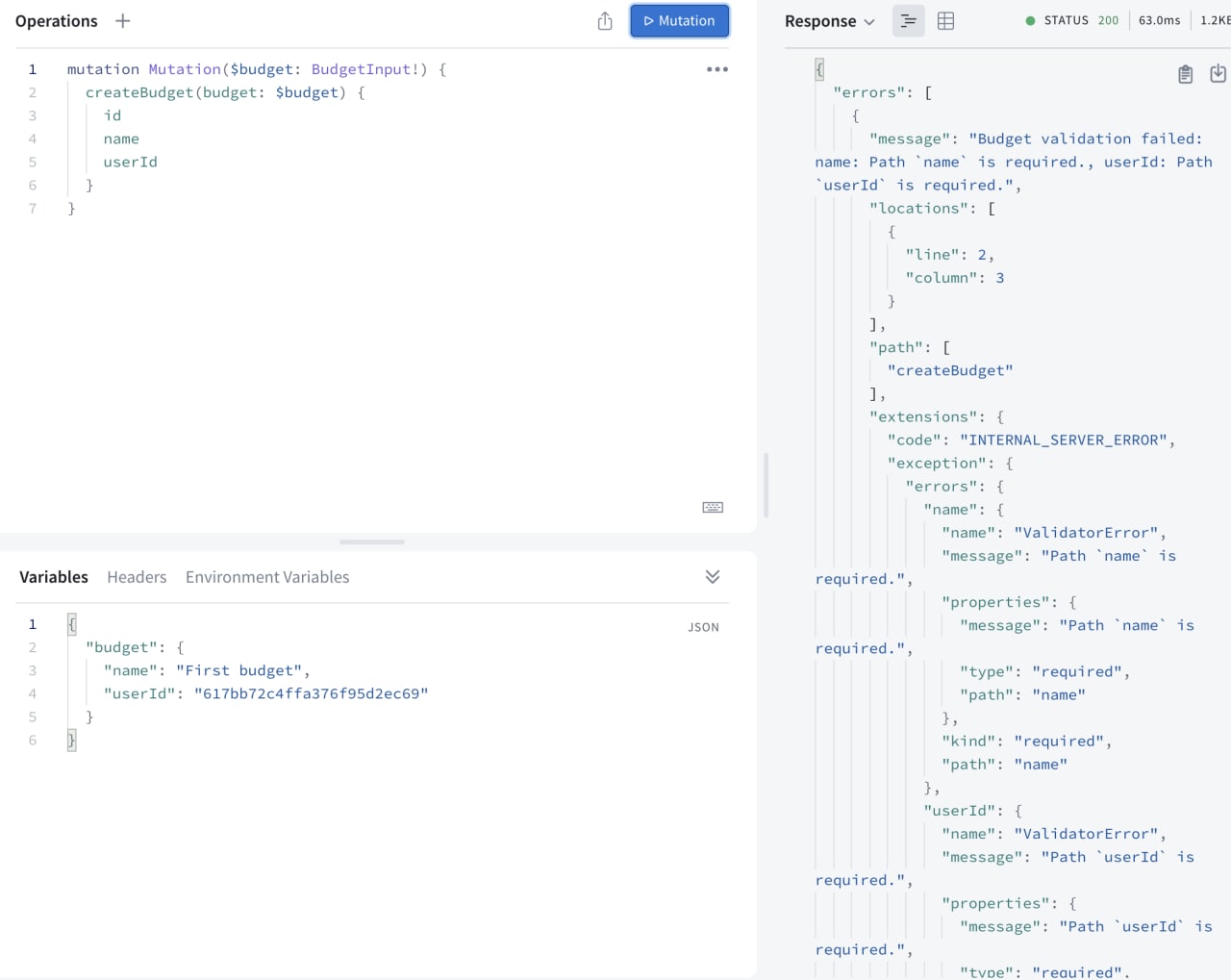Collapse the variables panel chevron
The image size is (1231, 980).
point(713,577)
